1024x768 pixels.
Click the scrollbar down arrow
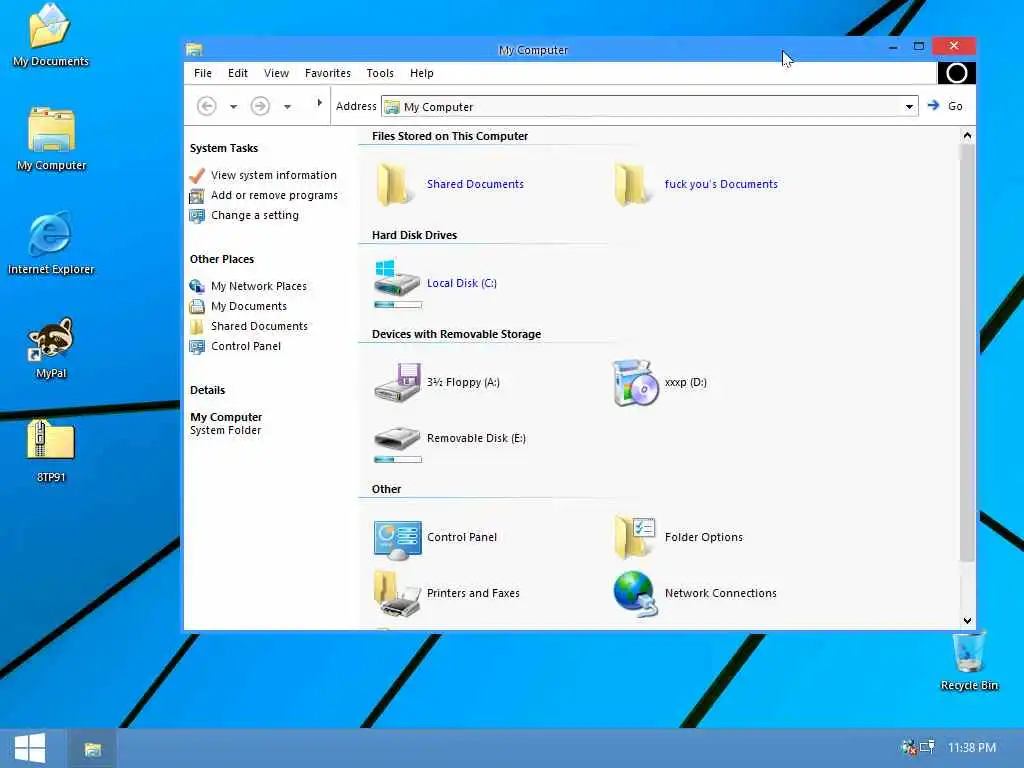(x=967, y=620)
